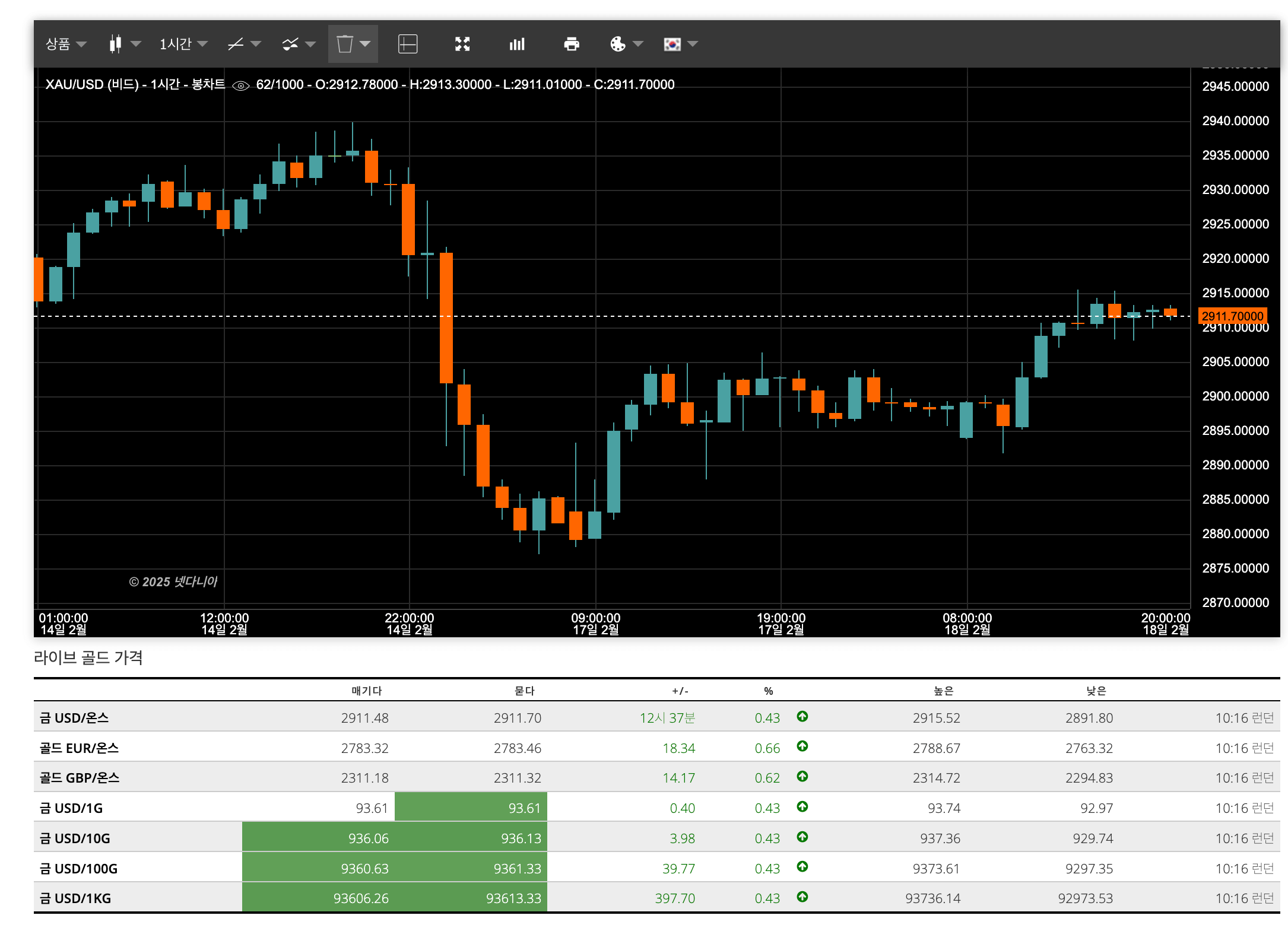
Task: Click the green up arrow in 금 USD/1KG row
Action: tap(802, 897)
